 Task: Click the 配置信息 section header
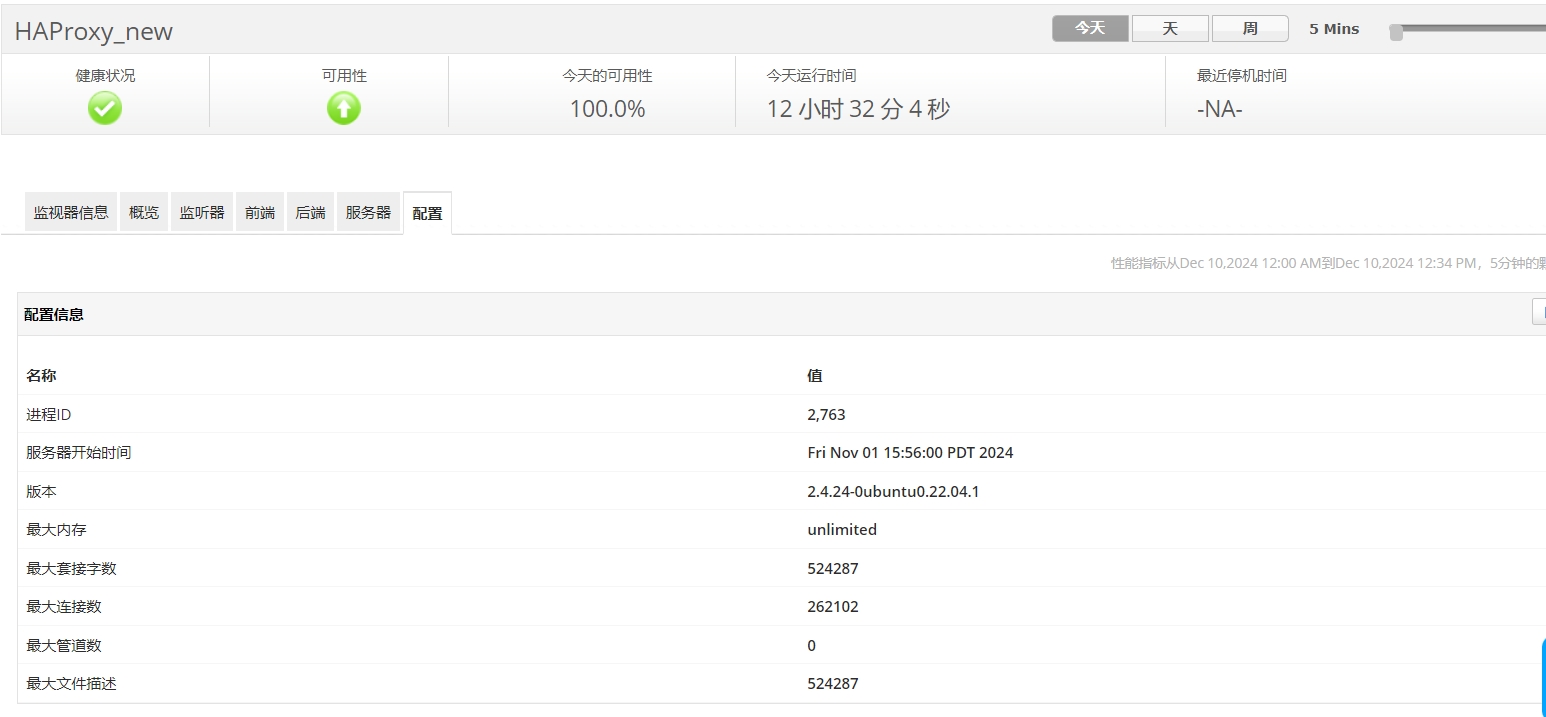click(54, 314)
